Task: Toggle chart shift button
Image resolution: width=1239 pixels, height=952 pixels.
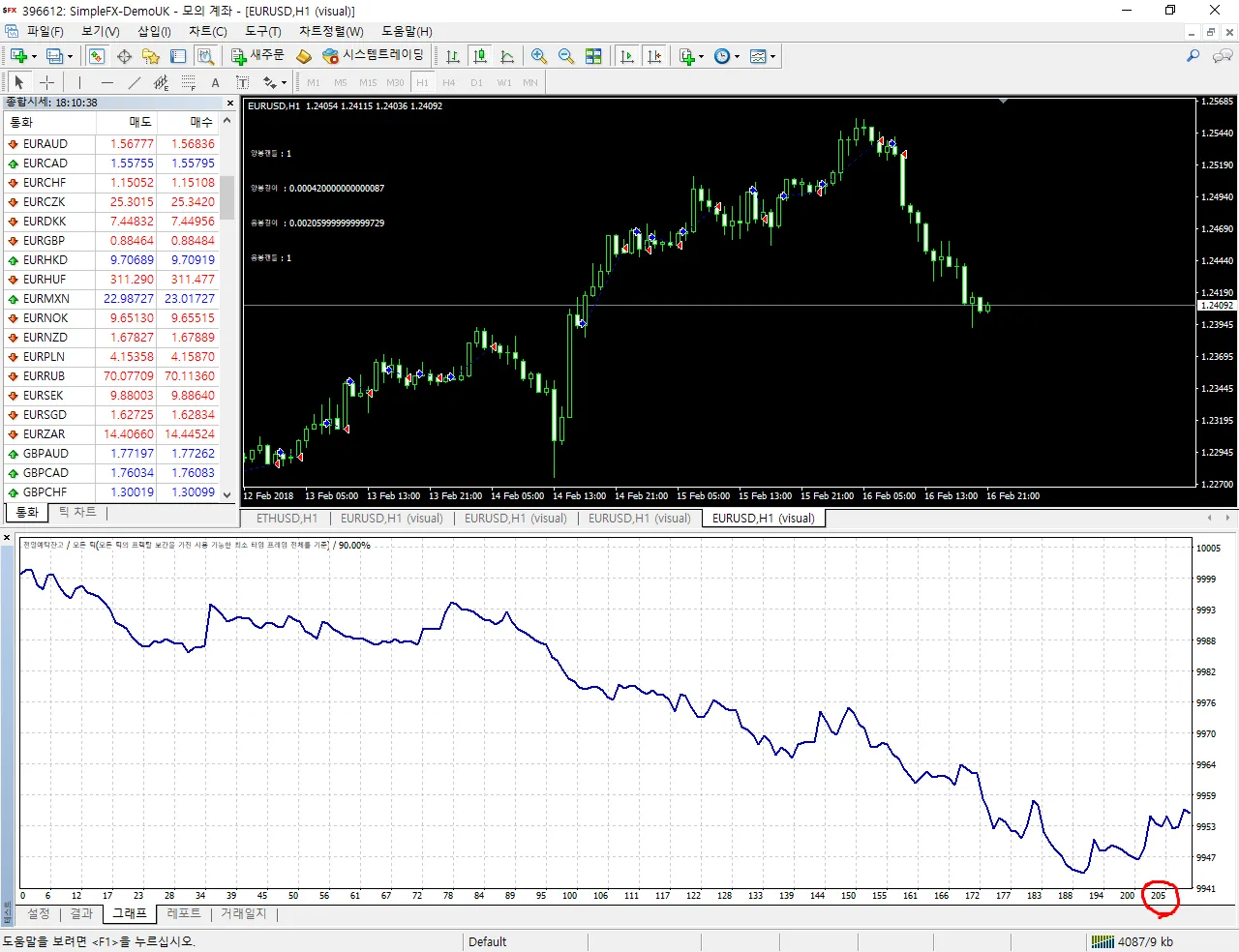Action: click(654, 56)
